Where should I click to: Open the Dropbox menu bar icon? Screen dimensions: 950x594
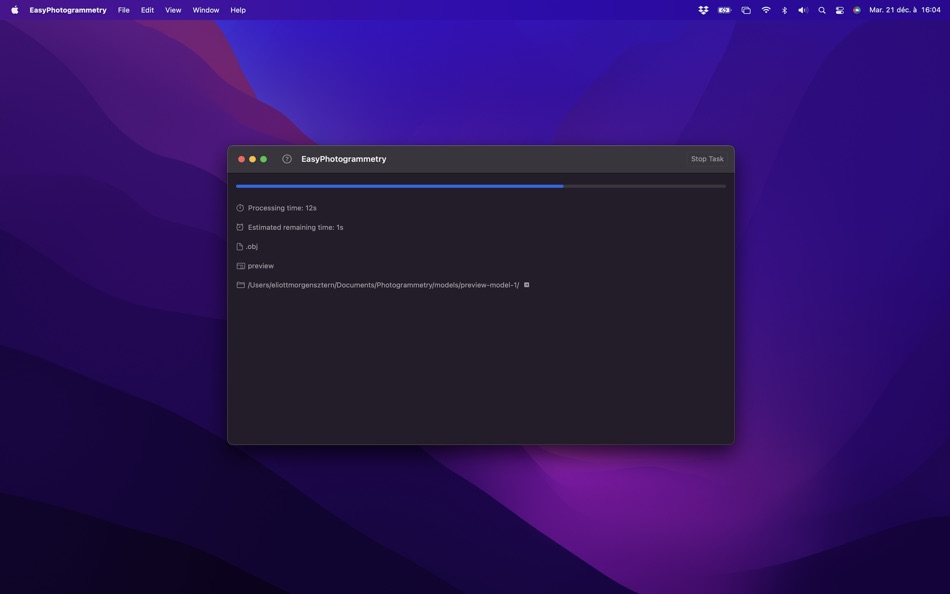(703, 10)
